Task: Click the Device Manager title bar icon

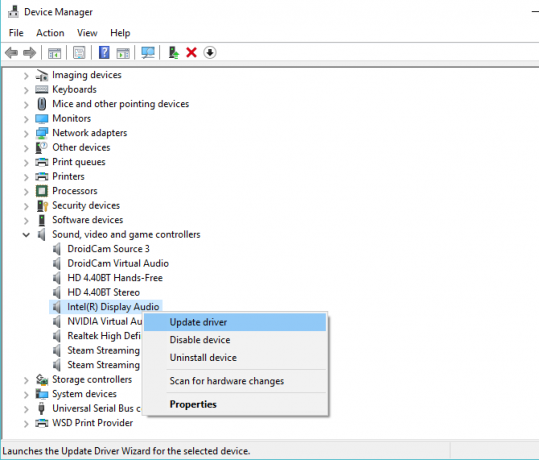Action: pos(13,12)
